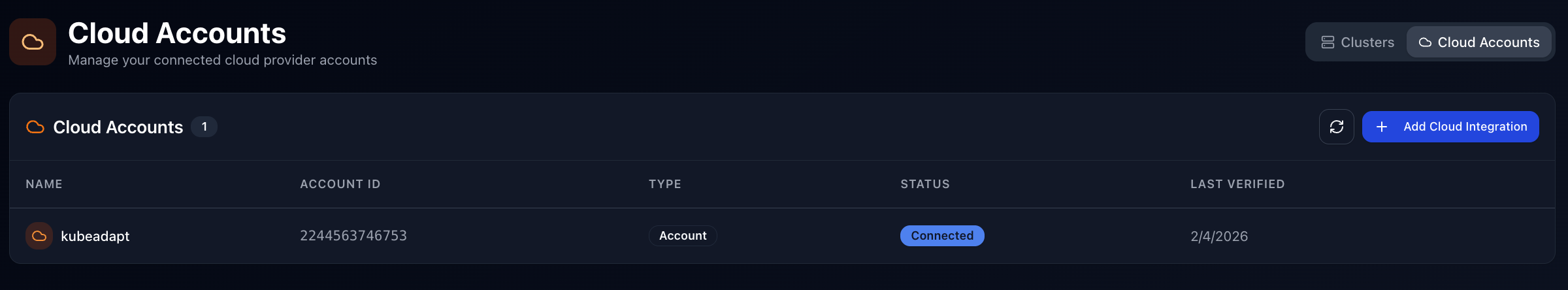Click the STATUS column header

click(x=924, y=184)
